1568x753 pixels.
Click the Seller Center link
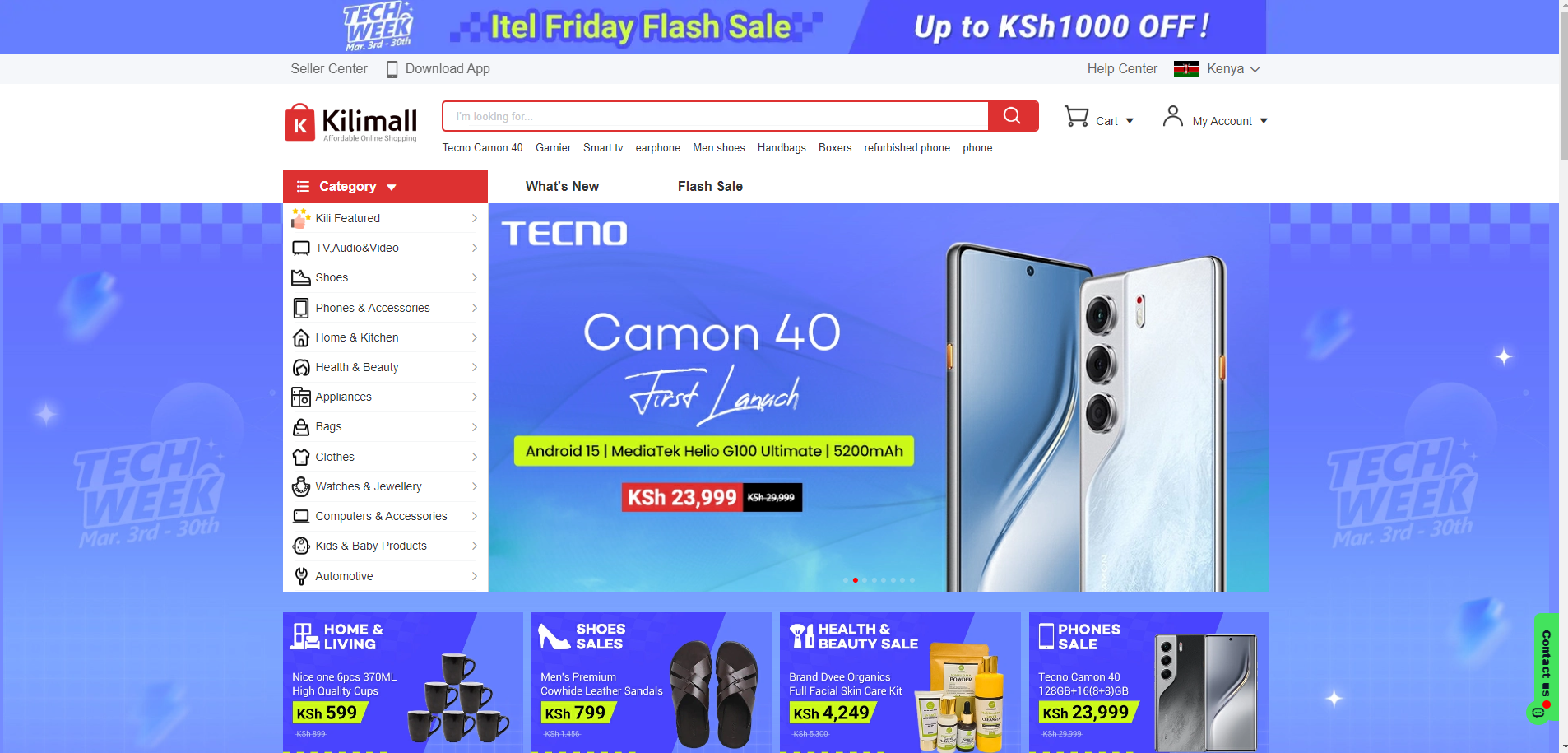(329, 69)
